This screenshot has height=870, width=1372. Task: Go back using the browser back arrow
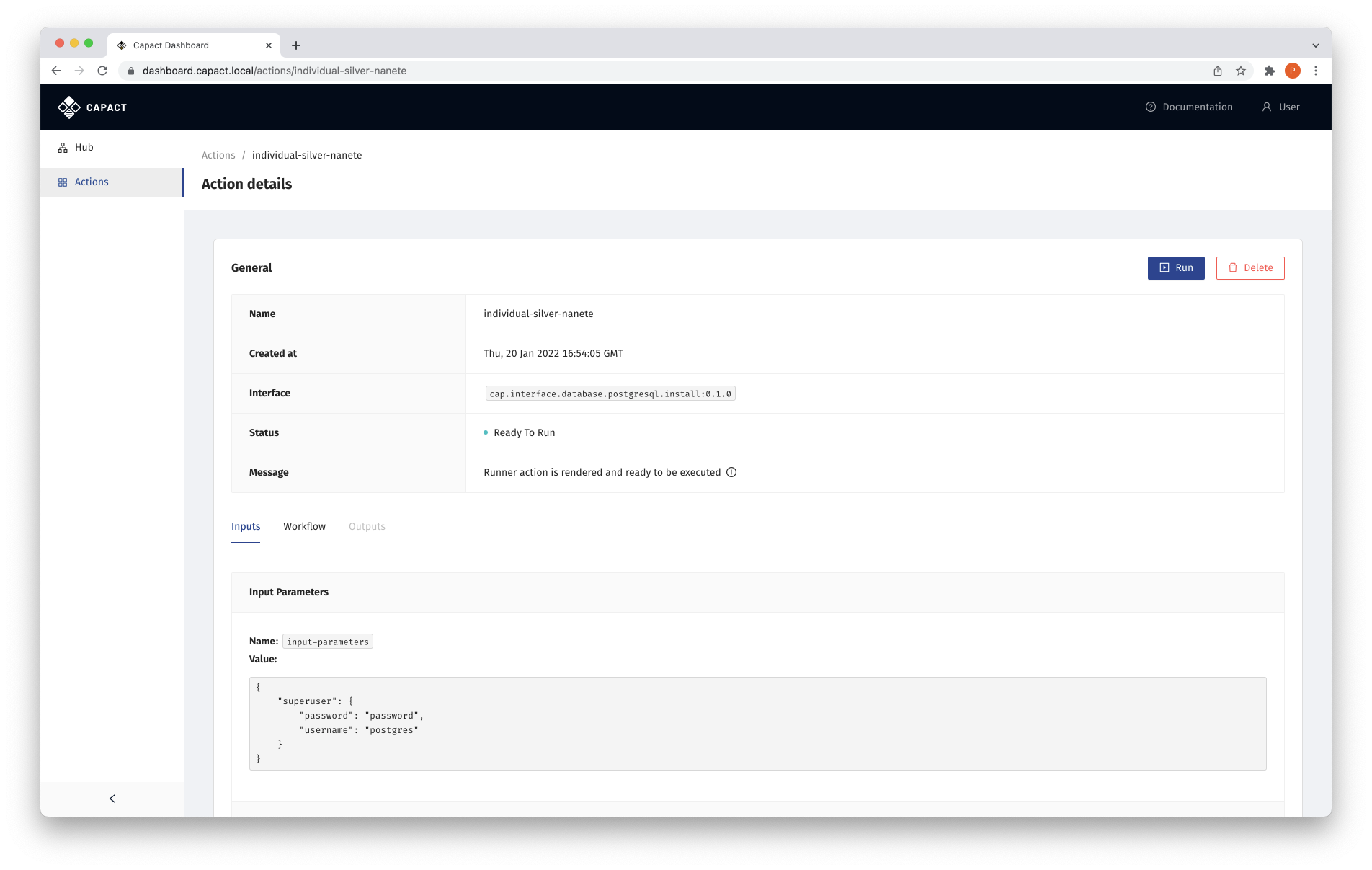56,71
